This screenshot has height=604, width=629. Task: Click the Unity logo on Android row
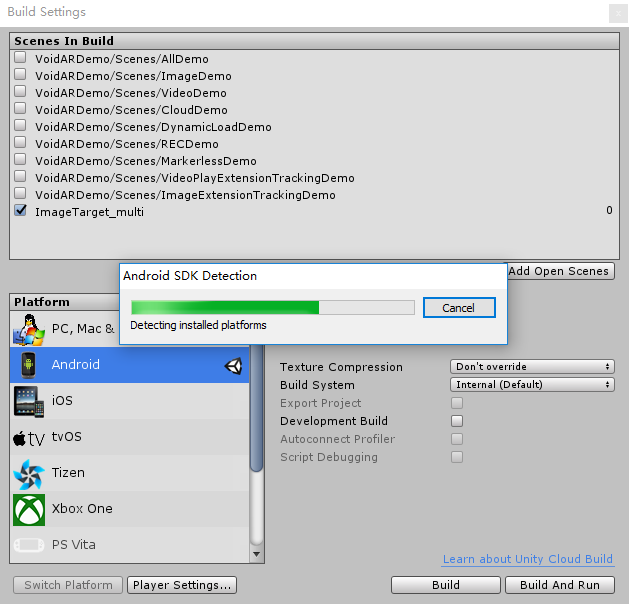pos(233,366)
